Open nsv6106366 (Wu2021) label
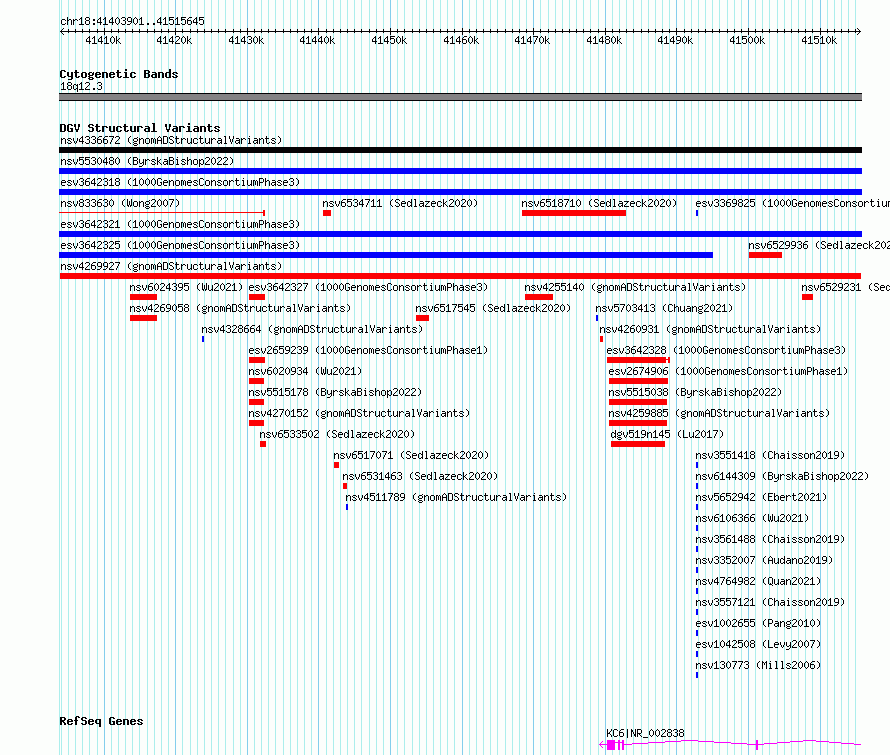The image size is (890, 755). [752, 518]
